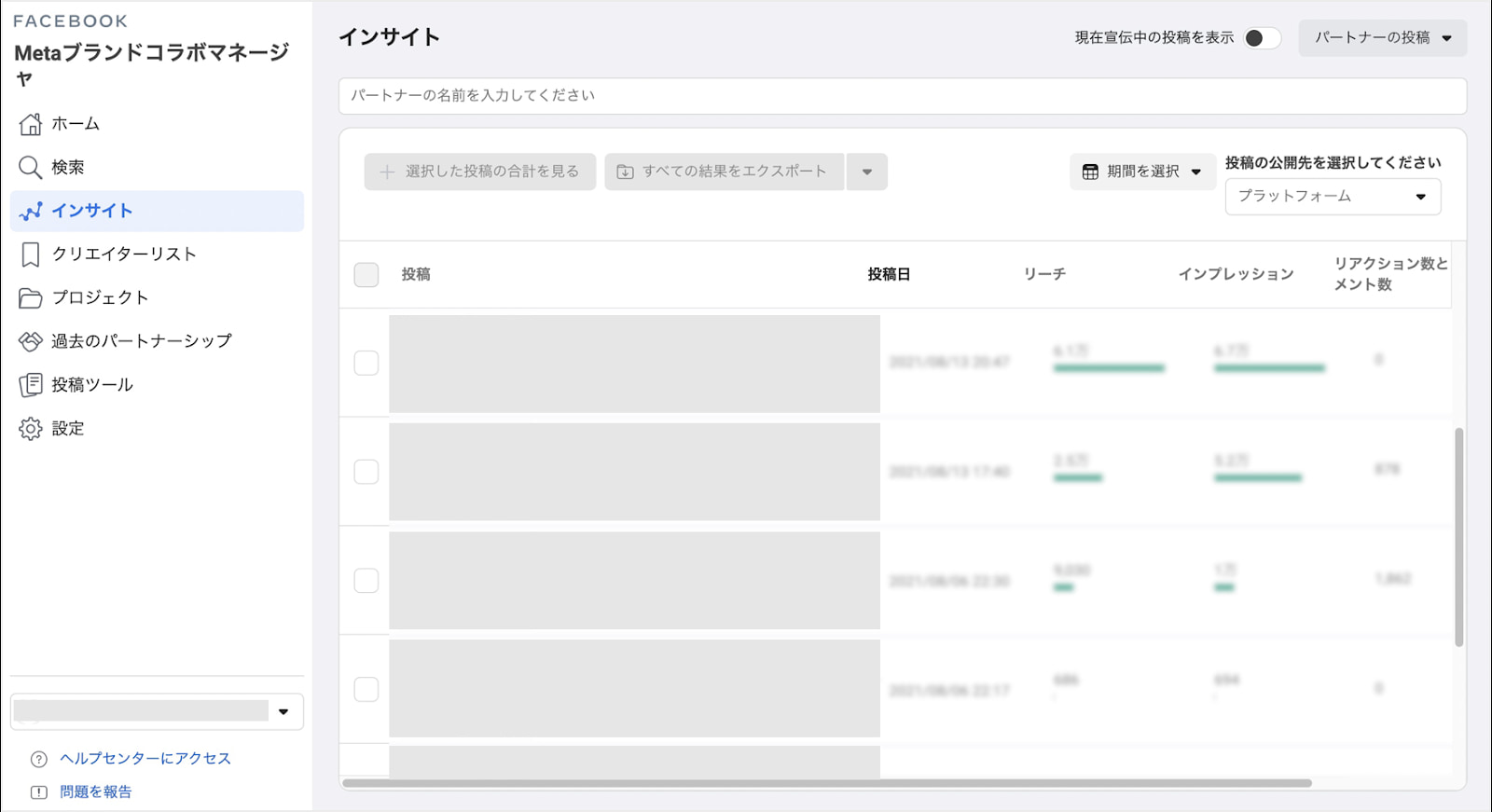
Task: Click the horizontal scrollbar of table
Action: (x=827, y=783)
